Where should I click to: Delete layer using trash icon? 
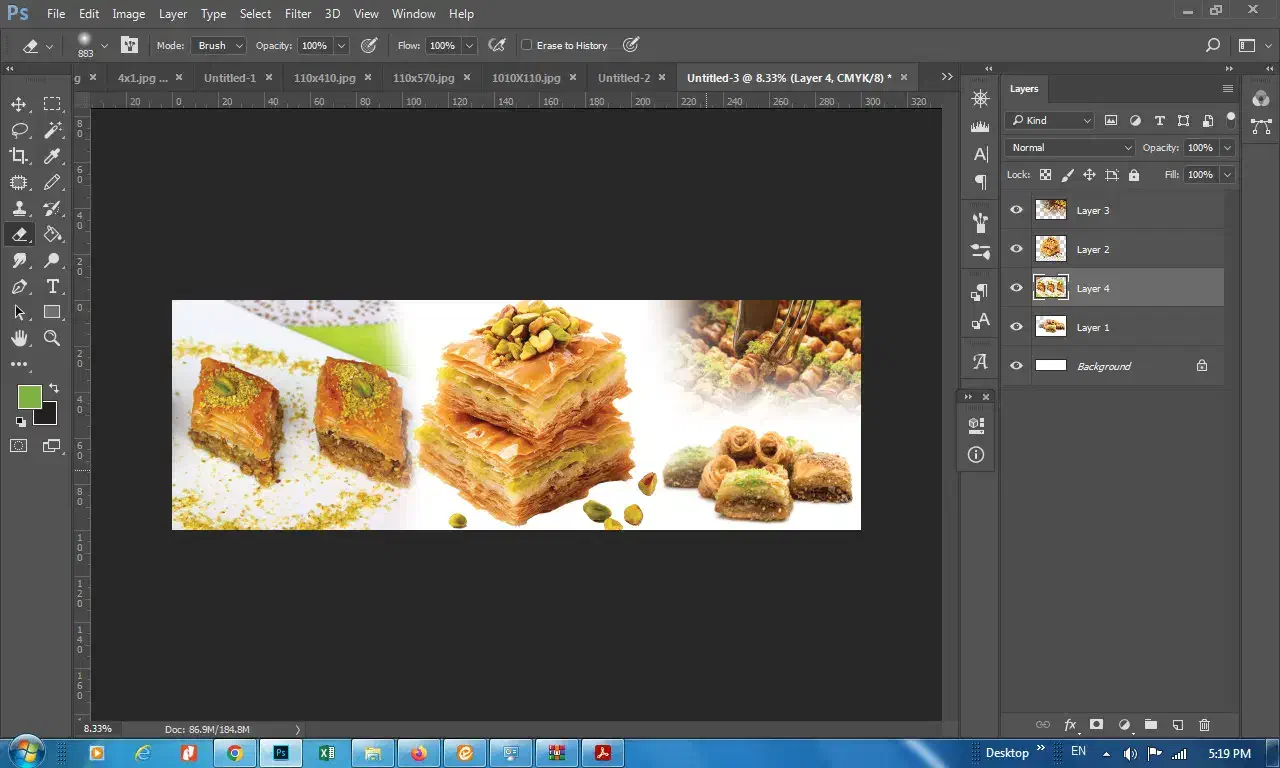(1204, 725)
